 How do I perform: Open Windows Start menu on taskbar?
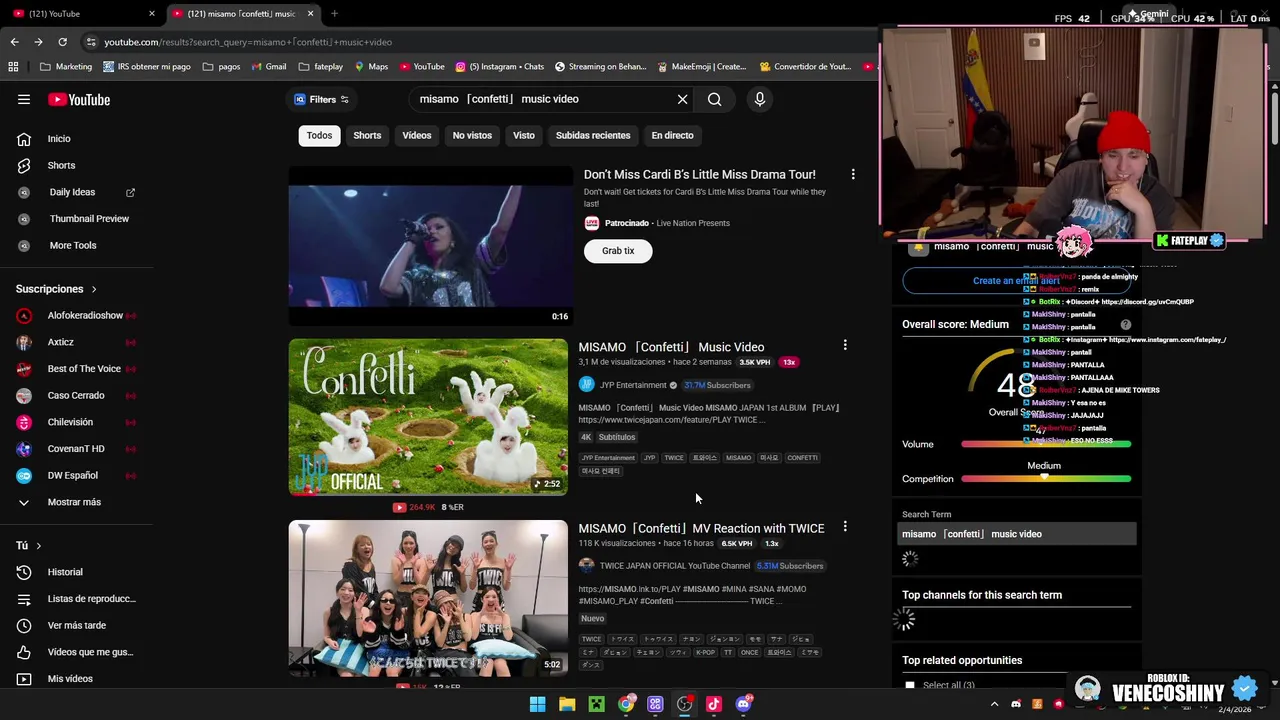point(537,704)
